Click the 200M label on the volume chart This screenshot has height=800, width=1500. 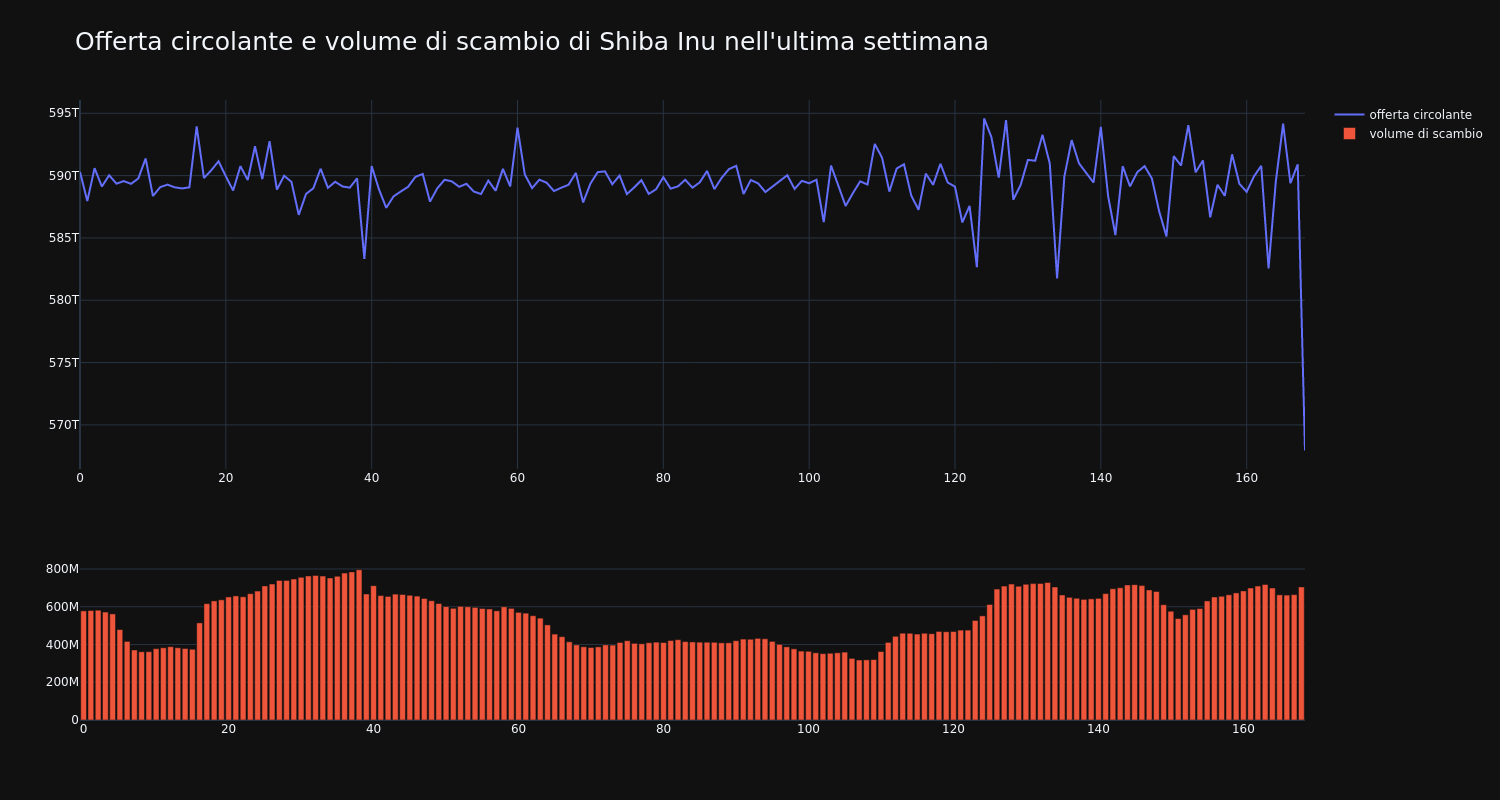pos(61,682)
